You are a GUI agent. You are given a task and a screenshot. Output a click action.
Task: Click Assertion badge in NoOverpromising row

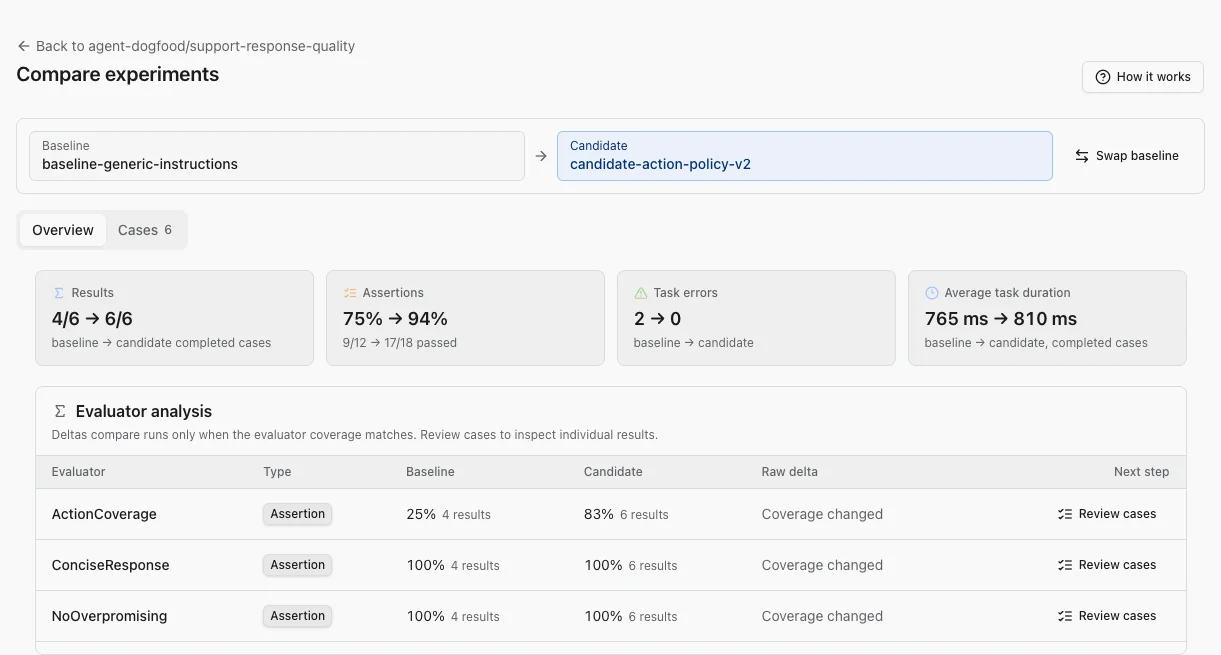(298, 616)
